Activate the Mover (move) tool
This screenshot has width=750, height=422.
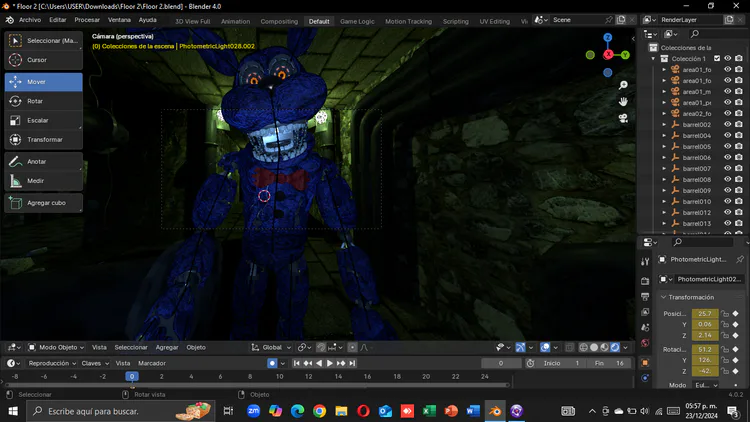pos(44,82)
